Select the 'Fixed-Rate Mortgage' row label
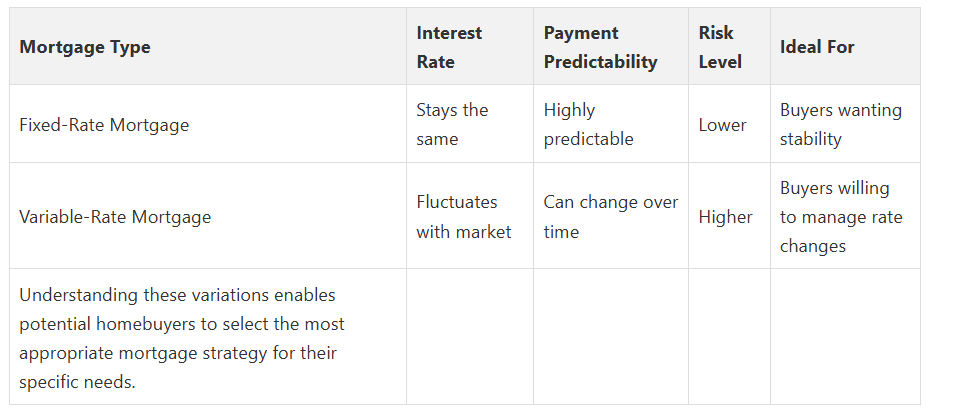The width and height of the screenshot is (975, 412). [x=104, y=125]
